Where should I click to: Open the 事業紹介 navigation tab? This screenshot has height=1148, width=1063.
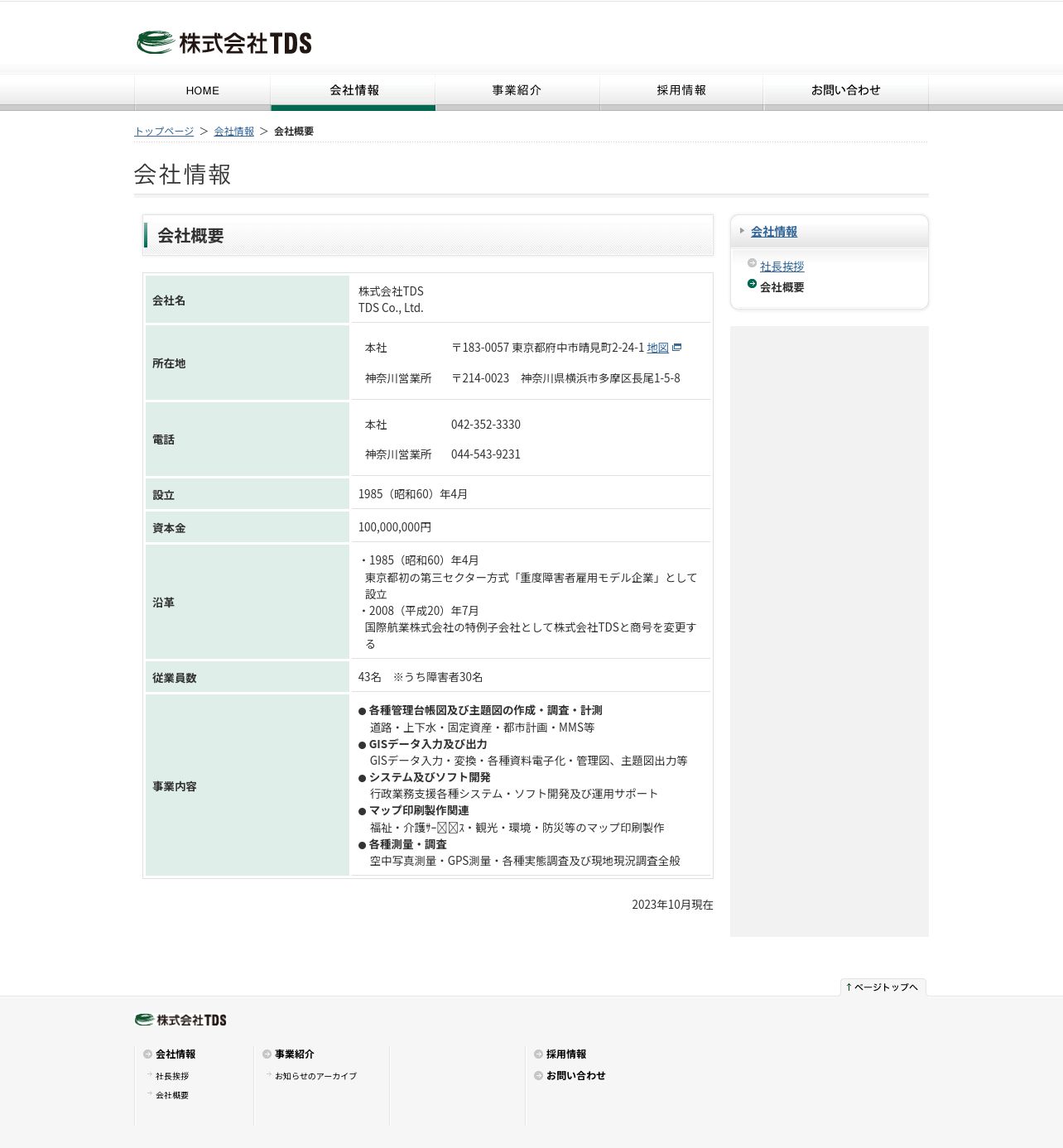pyautogui.click(x=517, y=91)
